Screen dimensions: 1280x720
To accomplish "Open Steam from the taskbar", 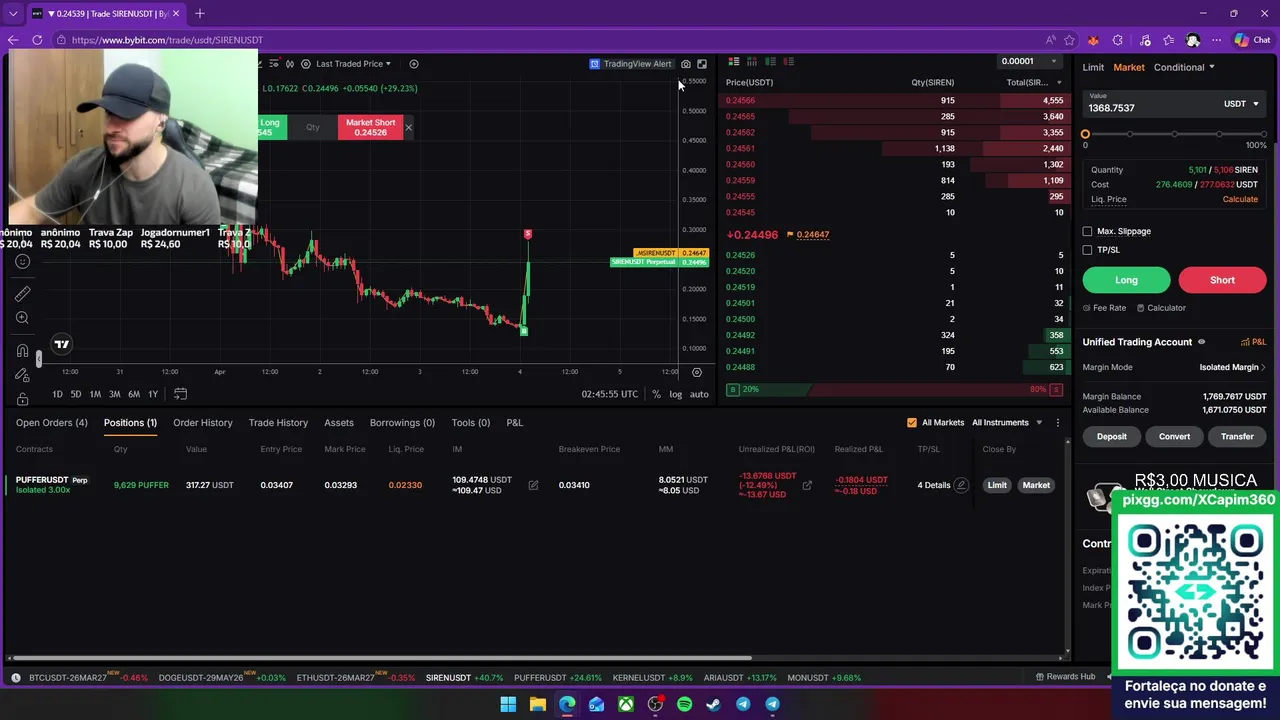I will tap(713, 704).
